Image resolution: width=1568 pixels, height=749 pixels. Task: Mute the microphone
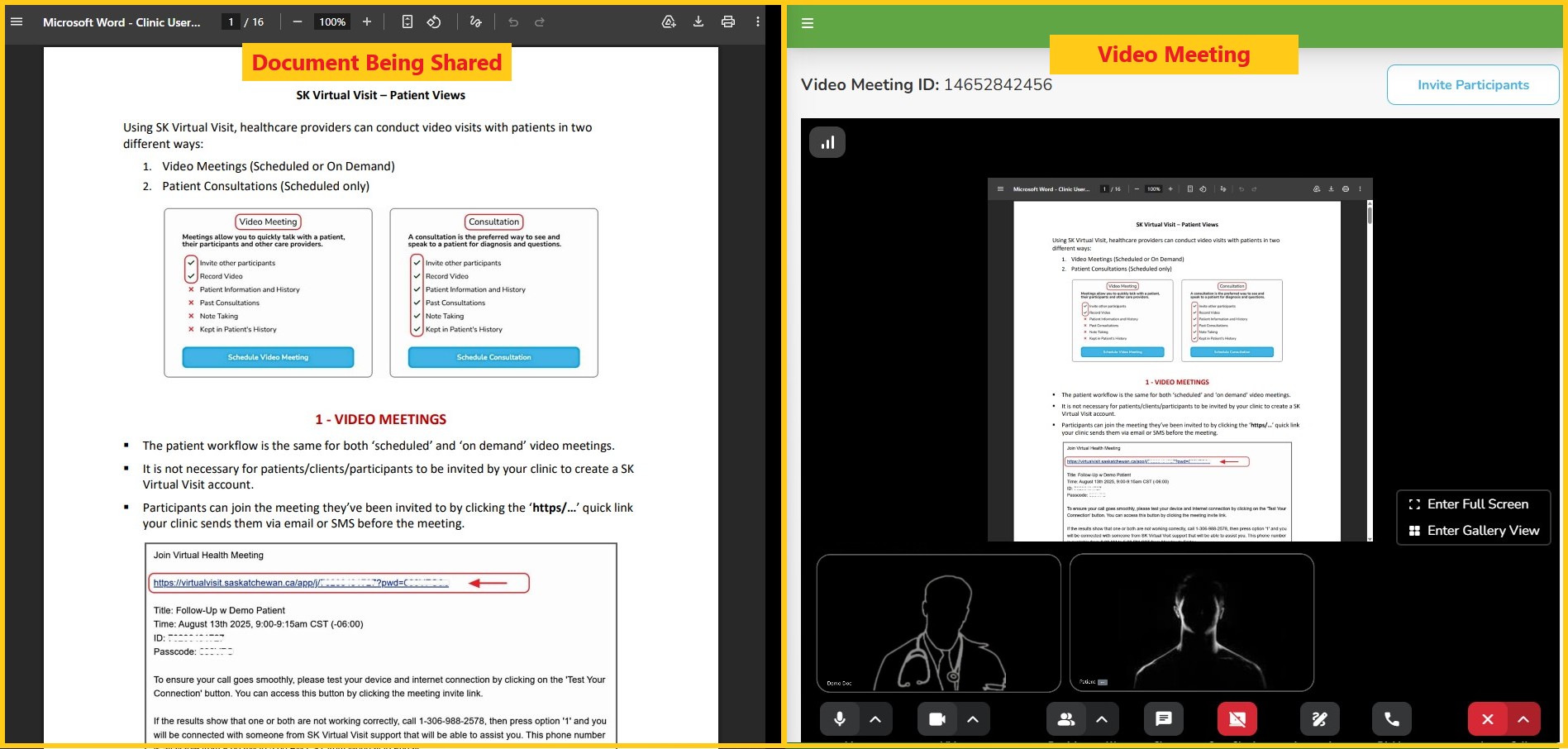point(839,719)
